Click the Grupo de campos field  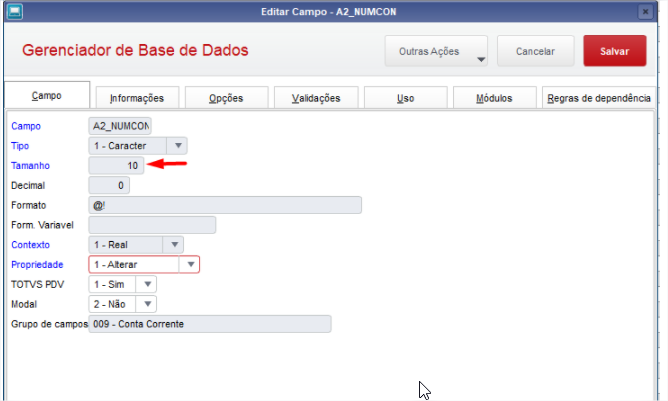click(210, 324)
